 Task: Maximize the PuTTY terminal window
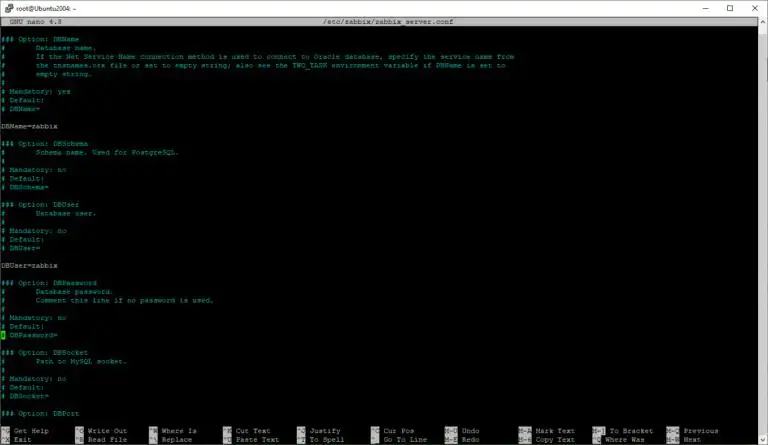[x=730, y=8]
